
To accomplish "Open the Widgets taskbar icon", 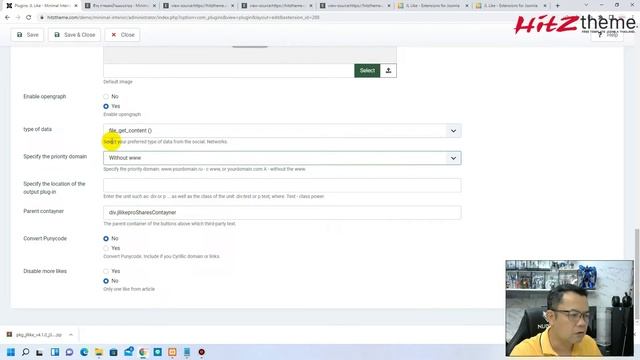I will click(55, 352).
